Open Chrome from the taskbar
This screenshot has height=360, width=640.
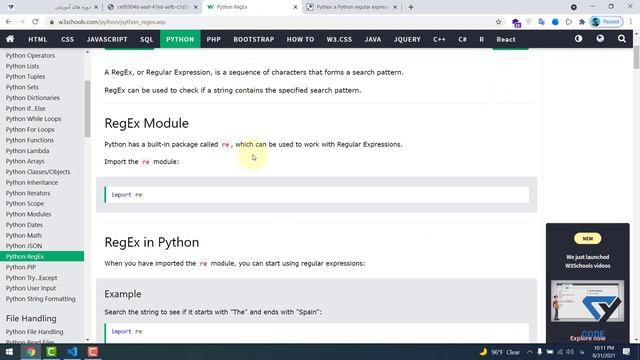click(31, 352)
